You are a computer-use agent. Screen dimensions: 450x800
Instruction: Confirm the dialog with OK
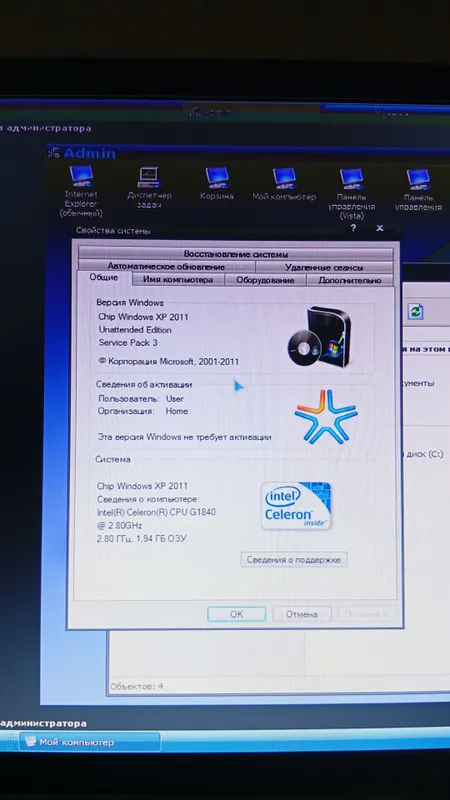(237, 614)
